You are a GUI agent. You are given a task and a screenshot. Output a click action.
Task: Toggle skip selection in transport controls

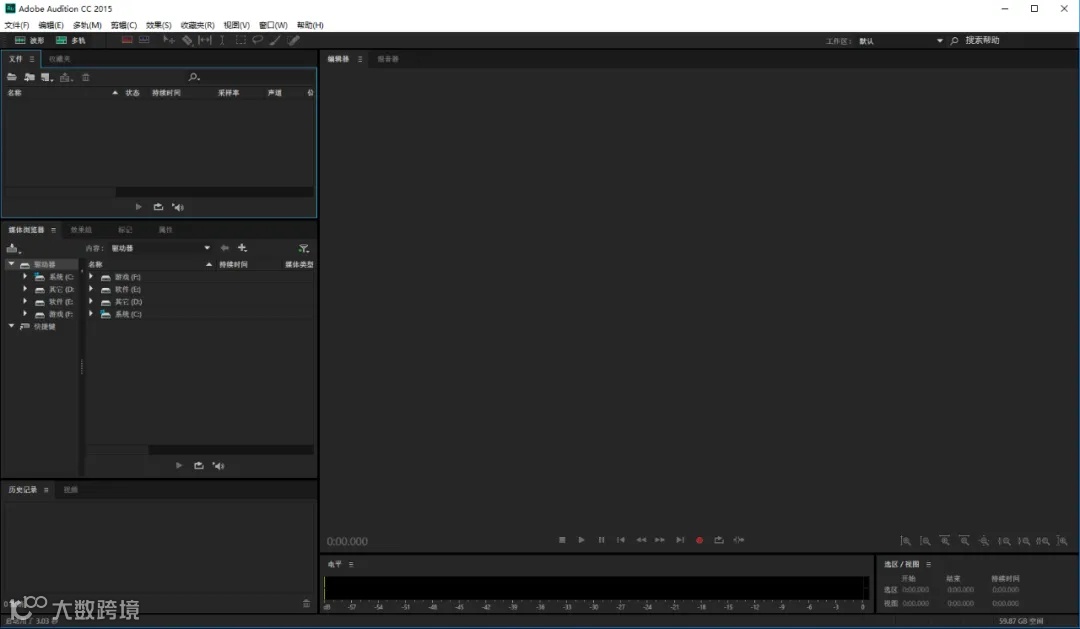coord(738,540)
